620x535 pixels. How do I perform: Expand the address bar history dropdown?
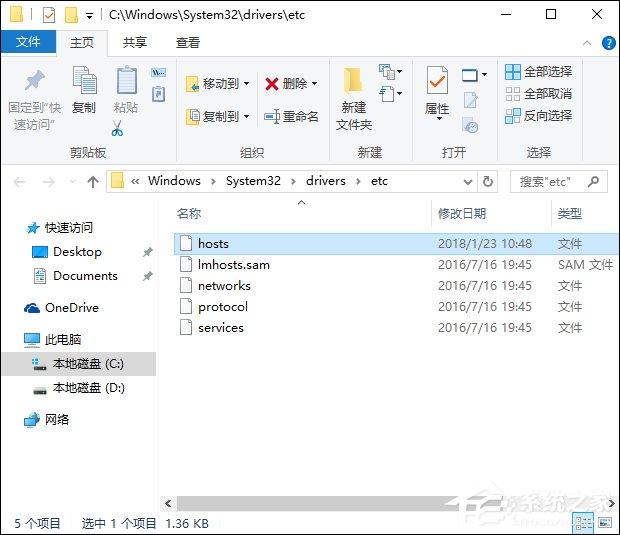(x=468, y=182)
